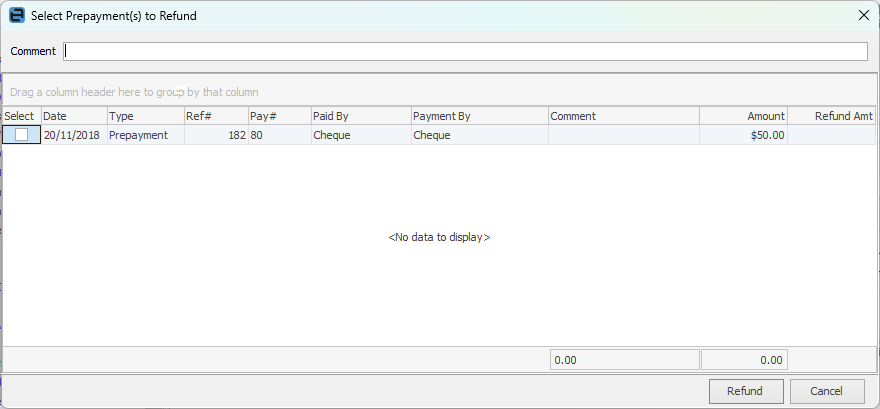Click the footer total under Amount column

(744, 360)
